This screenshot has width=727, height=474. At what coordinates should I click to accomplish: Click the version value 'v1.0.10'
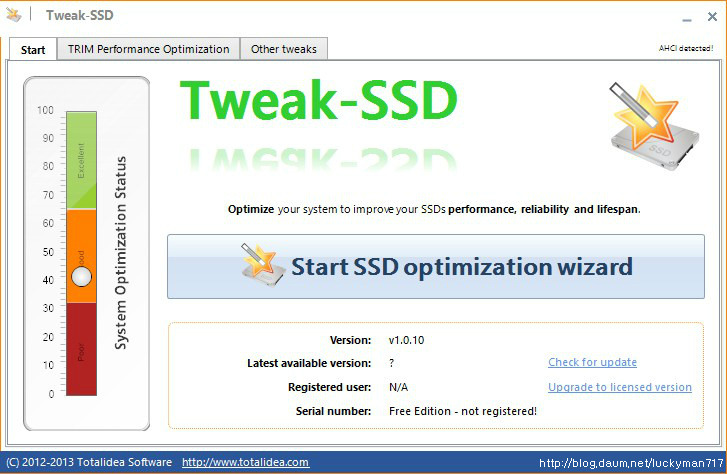(x=406, y=340)
